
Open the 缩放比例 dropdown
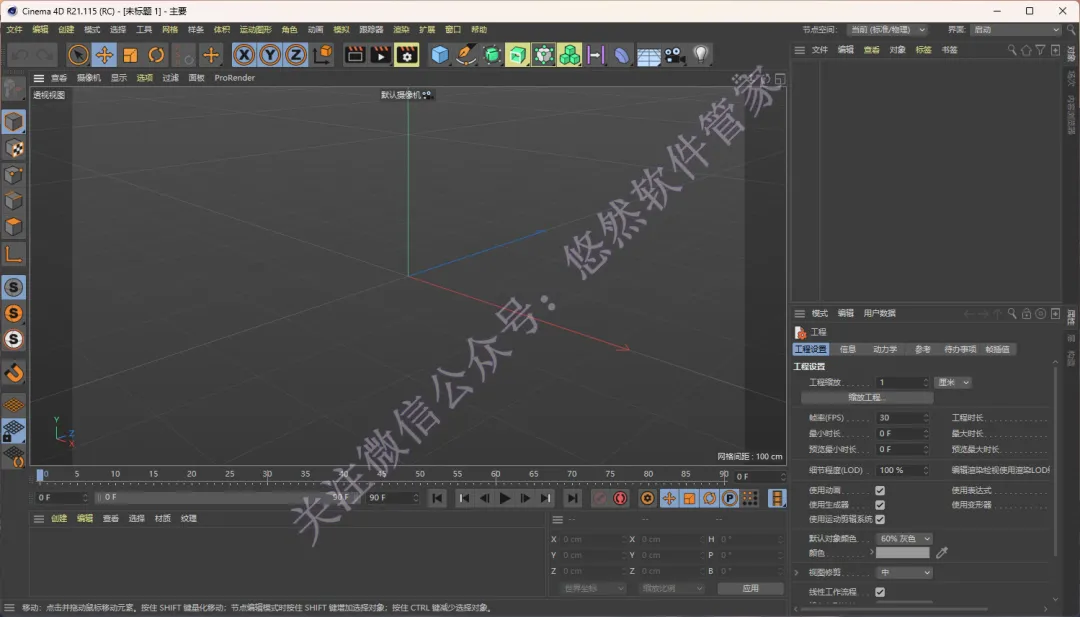click(x=670, y=588)
